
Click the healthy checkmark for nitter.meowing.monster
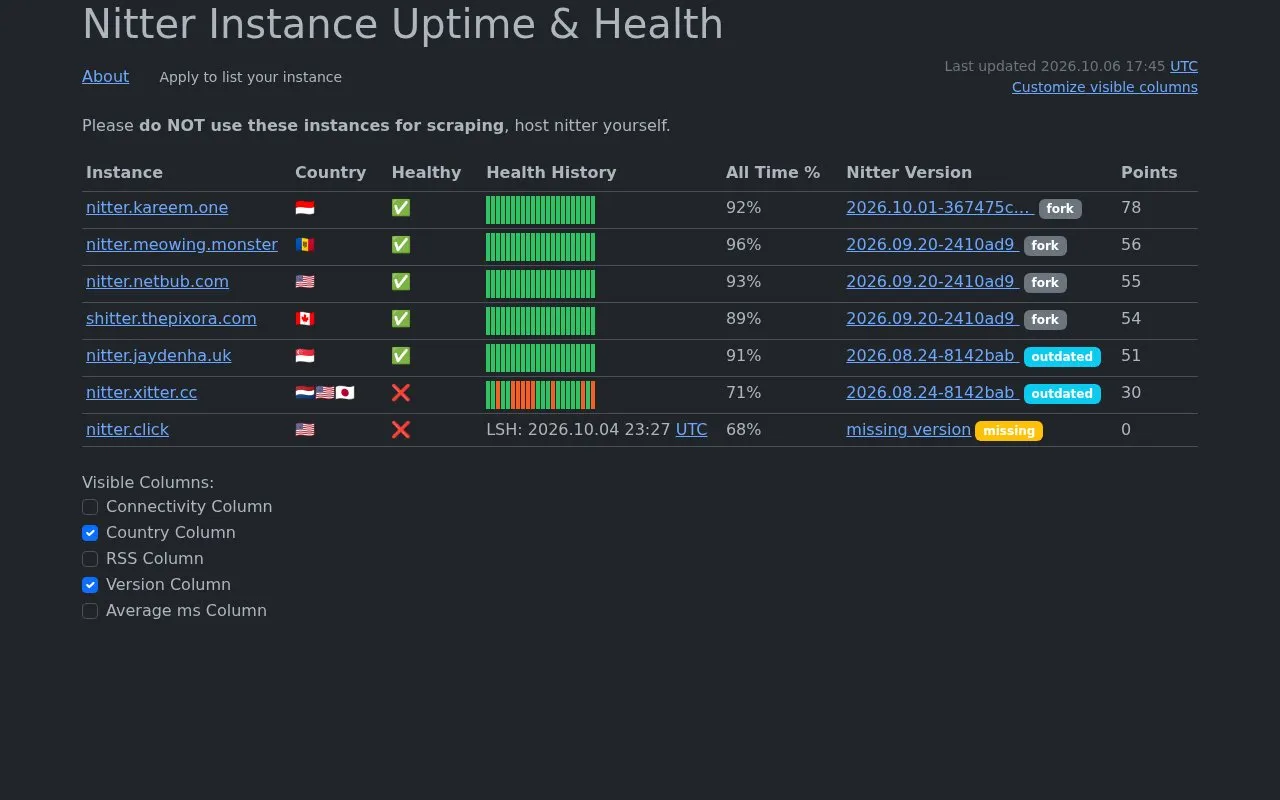(x=401, y=245)
